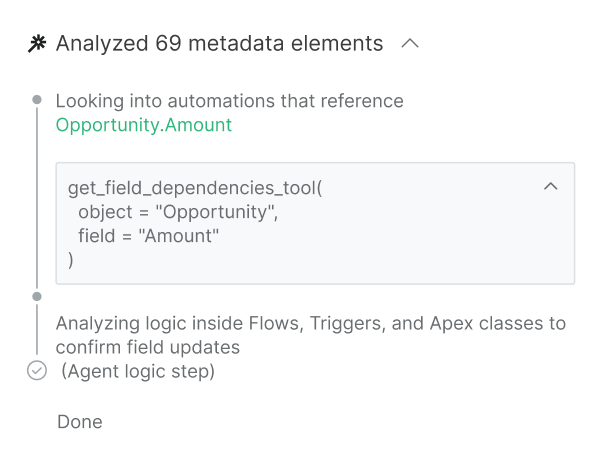Screen dimensions: 600x459
Task: Click the '(Agent logic step)' label
Action: coord(138,371)
